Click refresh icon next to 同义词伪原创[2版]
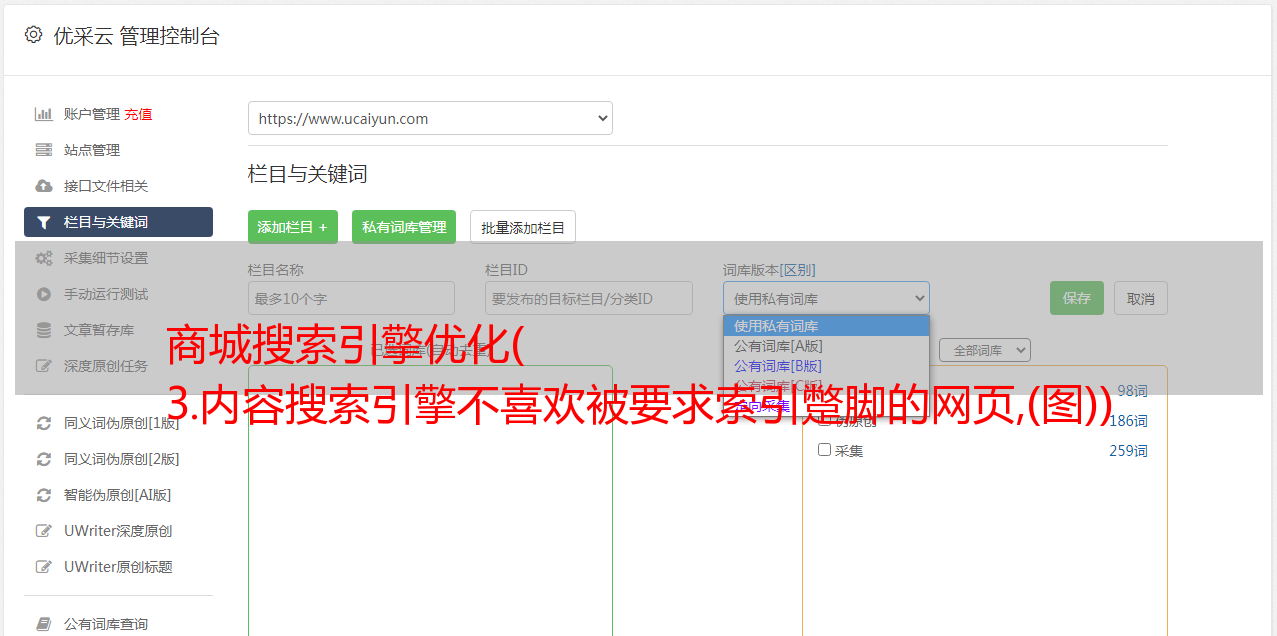 point(43,459)
